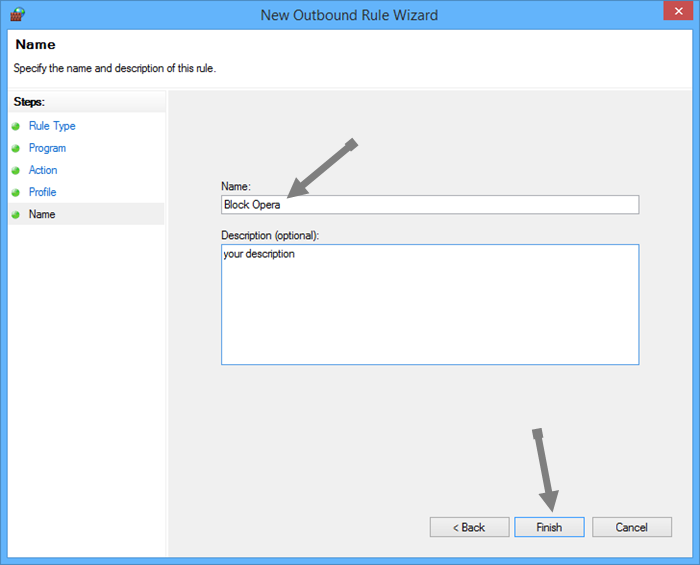Viewport: 700px width, 565px height.
Task: Go to the Program step
Action: 47,148
